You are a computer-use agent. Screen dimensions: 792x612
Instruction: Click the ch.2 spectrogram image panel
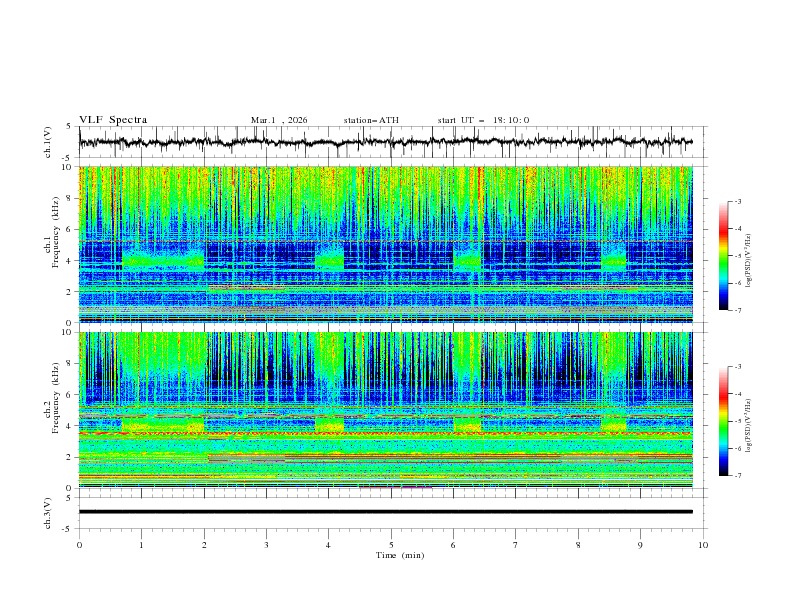(x=386, y=410)
